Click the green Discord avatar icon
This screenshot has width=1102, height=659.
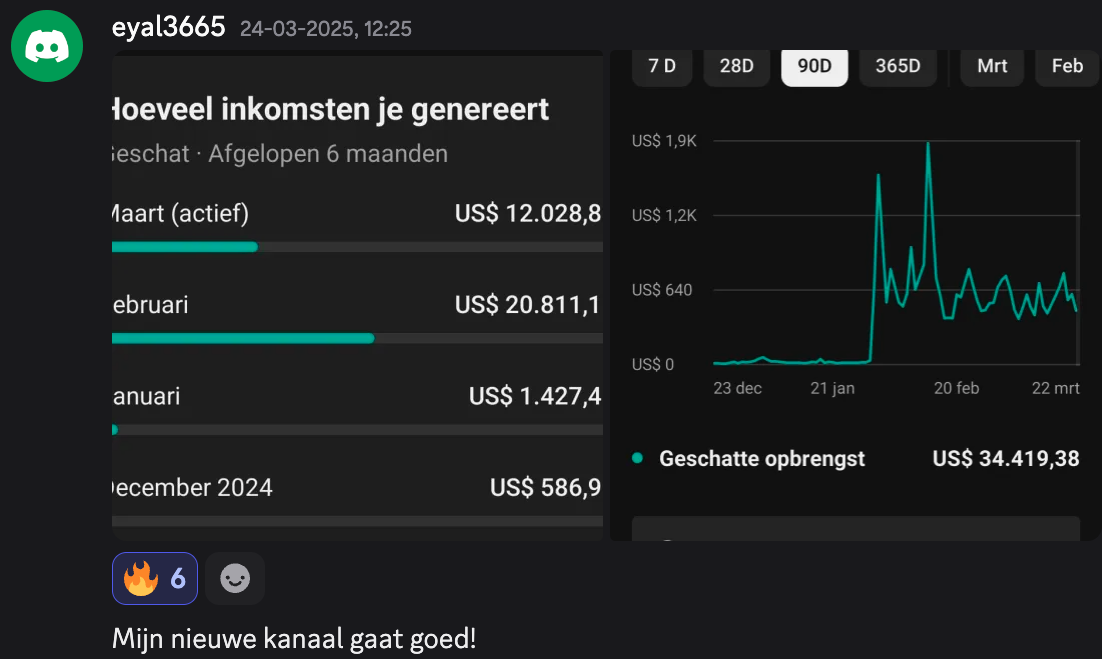[x=47, y=47]
